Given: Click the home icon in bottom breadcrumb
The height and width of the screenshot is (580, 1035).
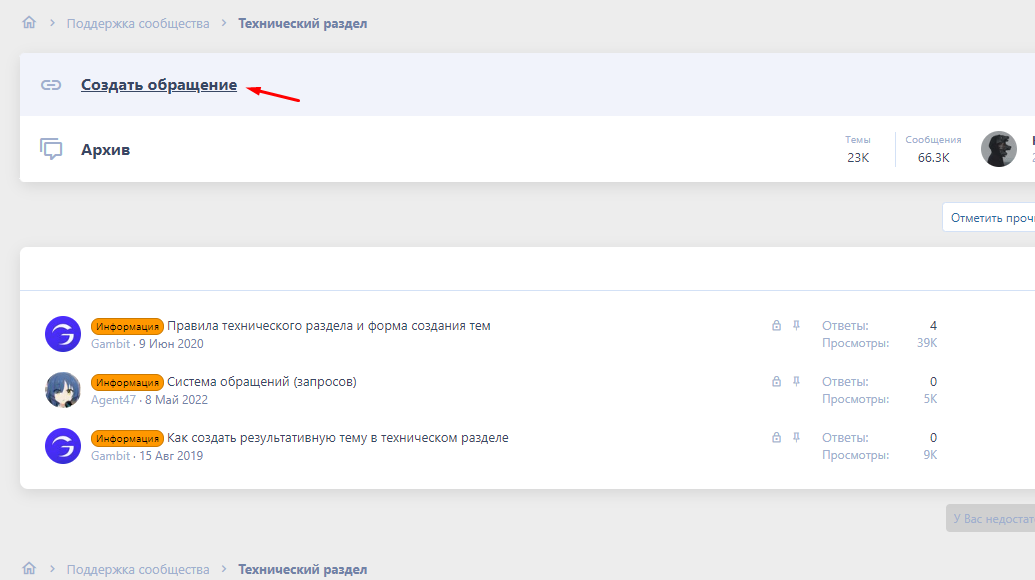Looking at the screenshot, I should [29, 569].
